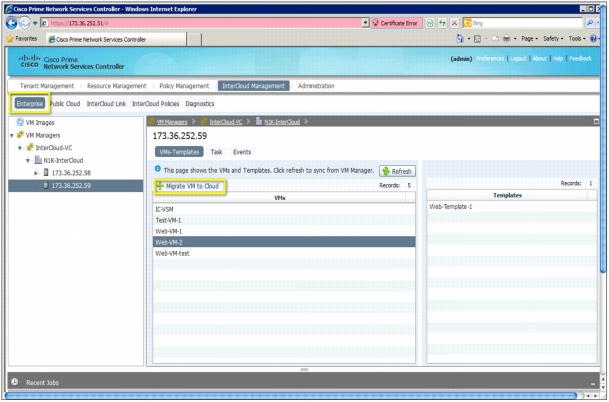The image size is (609, 402).
Task: Select the VMs-Templates tab
Action: (179, 152)
